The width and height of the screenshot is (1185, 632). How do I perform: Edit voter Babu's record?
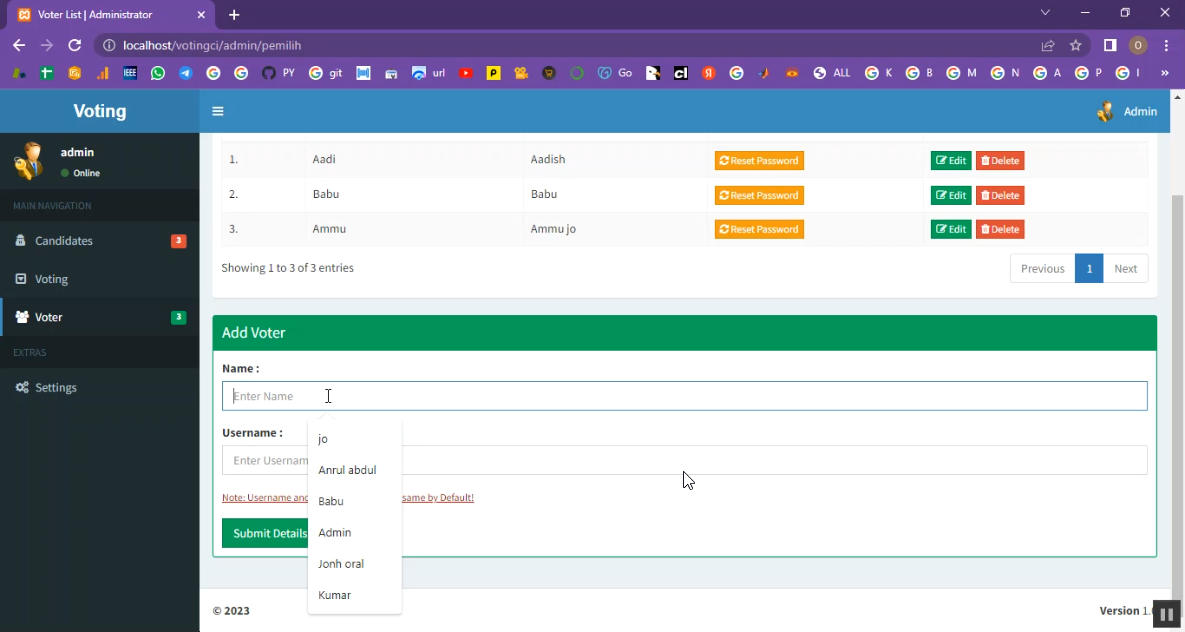point(950,195)
